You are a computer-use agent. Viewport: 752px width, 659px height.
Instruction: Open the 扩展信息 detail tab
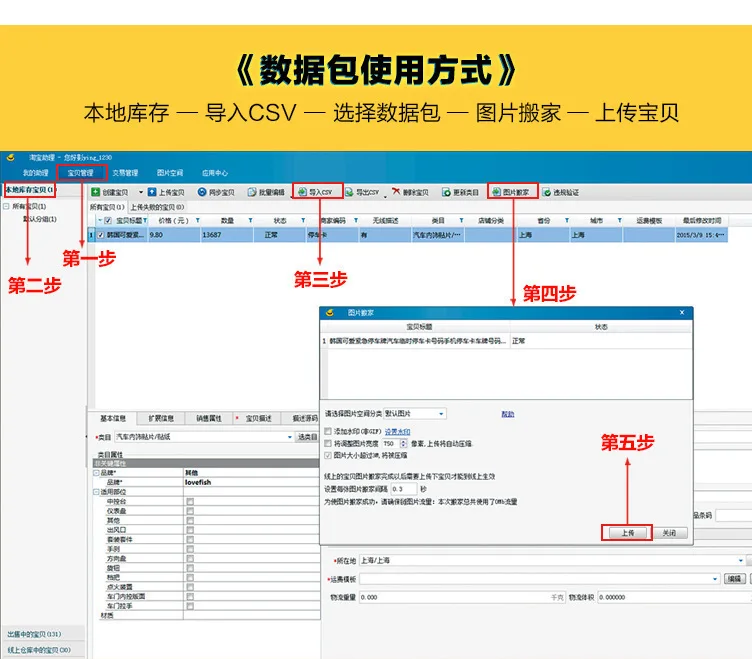tap(161, 418)
